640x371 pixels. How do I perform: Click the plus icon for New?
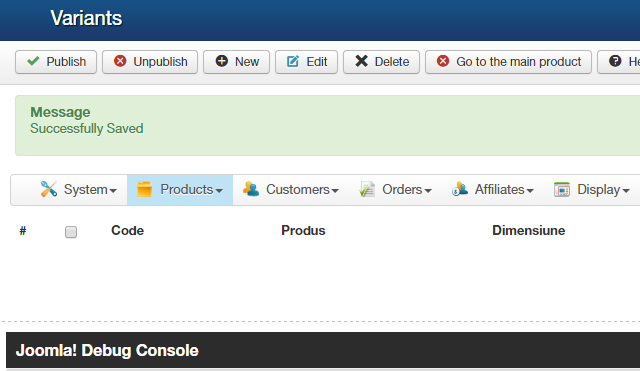click(x=222, y=61)
